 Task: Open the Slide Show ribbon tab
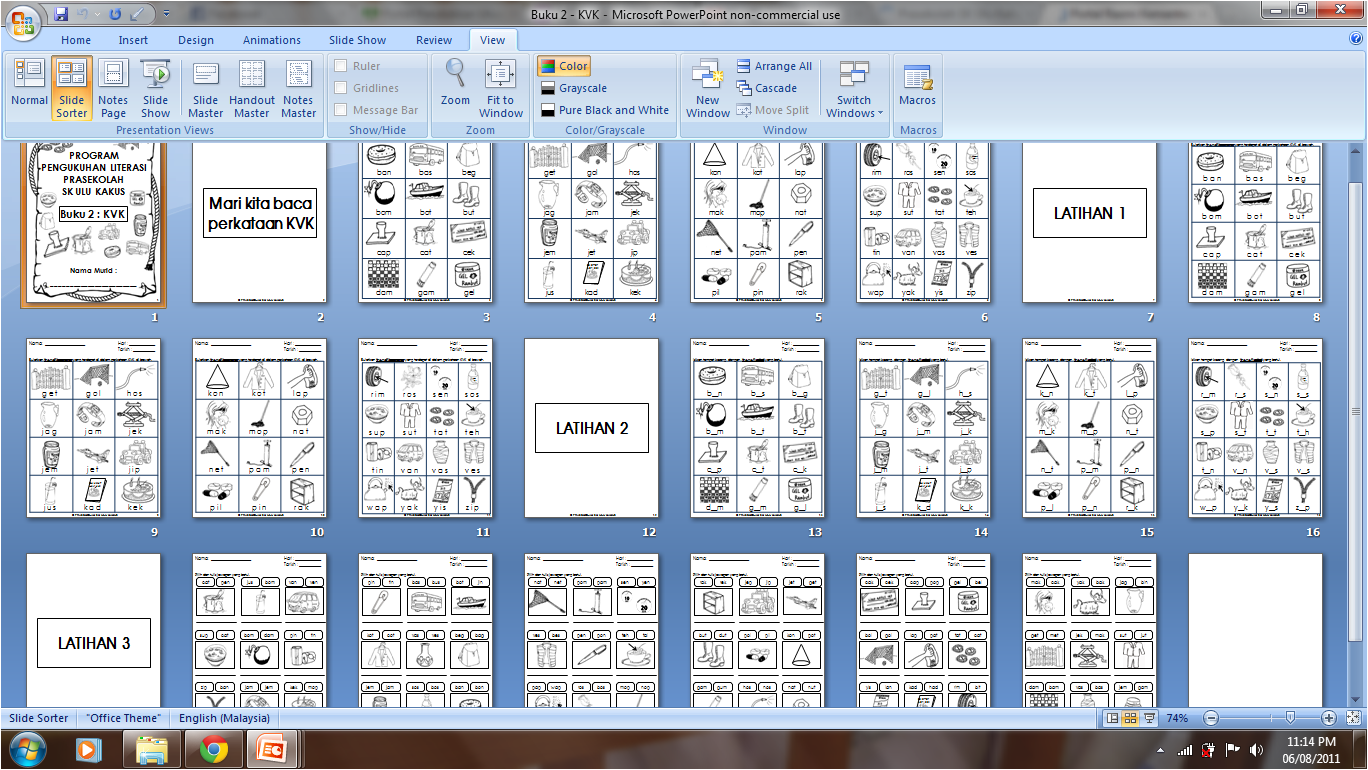358,40
